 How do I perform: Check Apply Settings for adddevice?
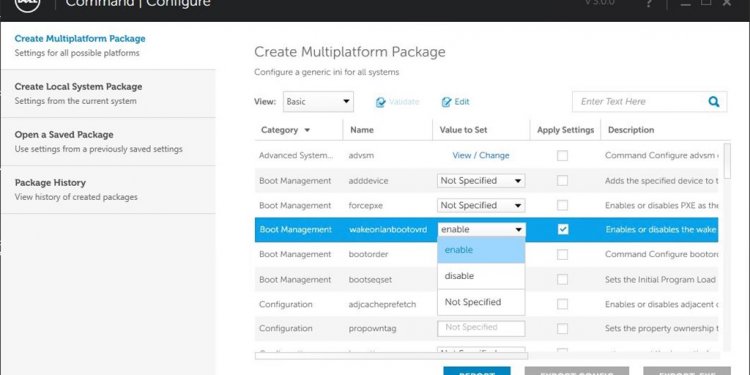pos(562,180)
